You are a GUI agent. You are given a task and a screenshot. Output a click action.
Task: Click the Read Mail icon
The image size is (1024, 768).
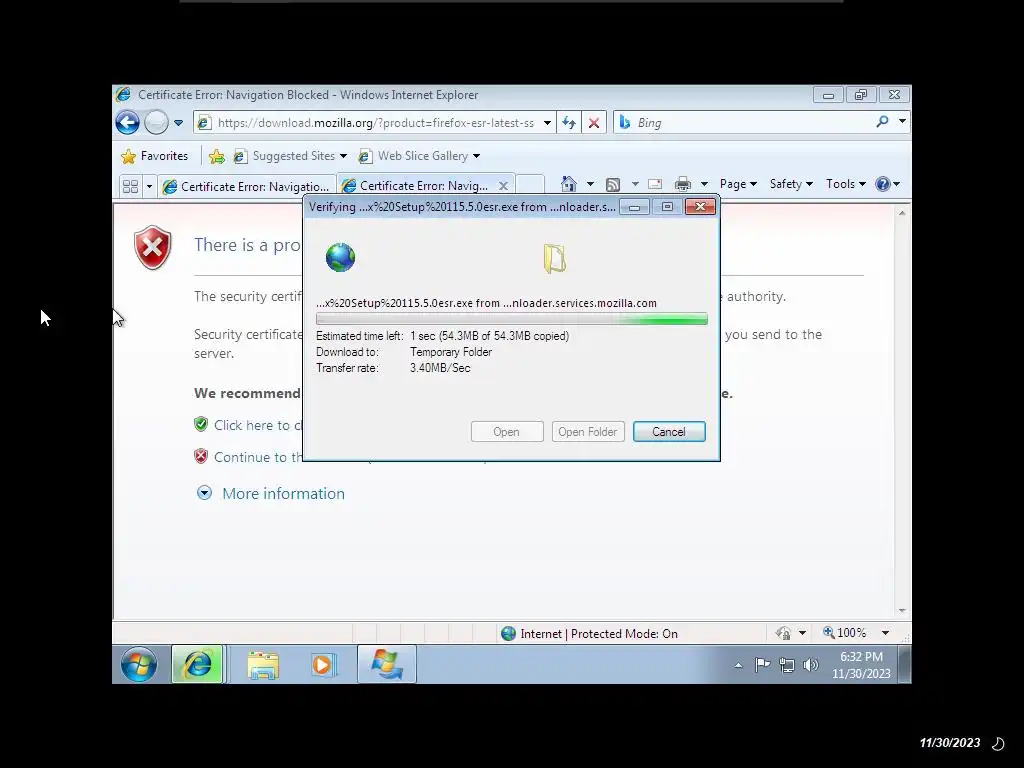655,184
